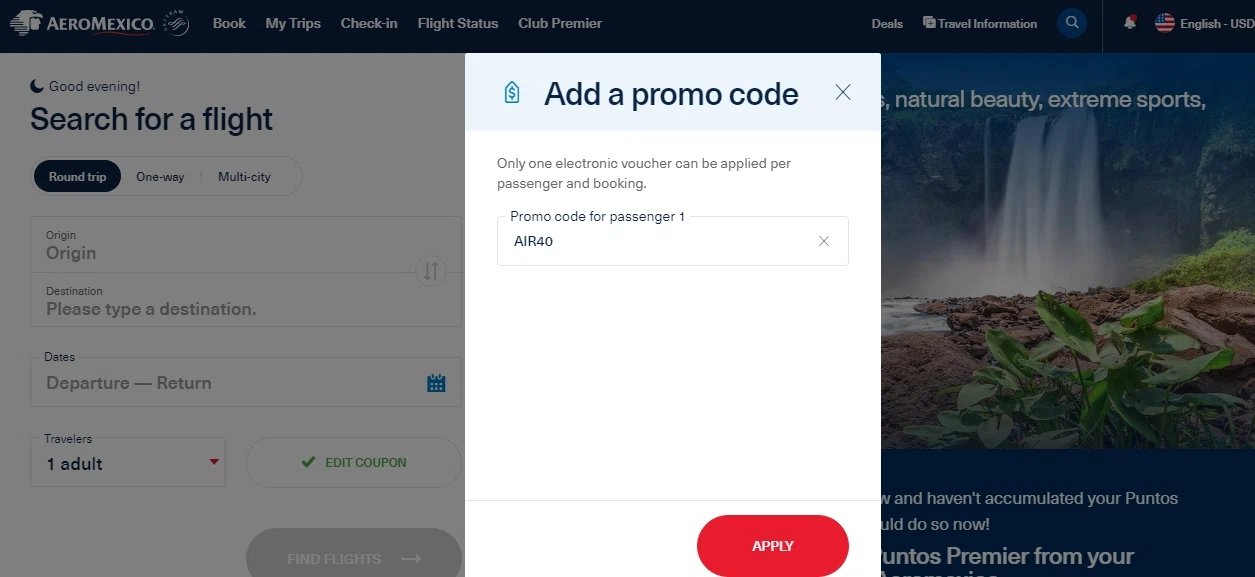Close the promo code dialog
The image size is (1255, 577).
click(843, 92)
